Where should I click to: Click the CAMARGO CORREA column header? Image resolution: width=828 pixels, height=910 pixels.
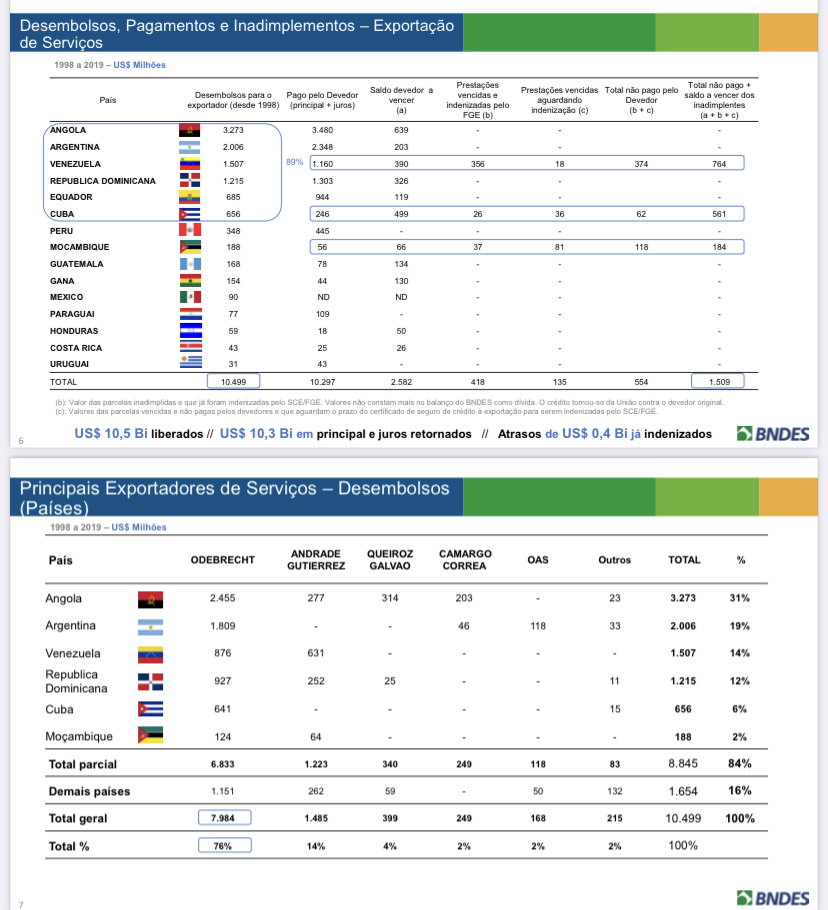(465, 560)
